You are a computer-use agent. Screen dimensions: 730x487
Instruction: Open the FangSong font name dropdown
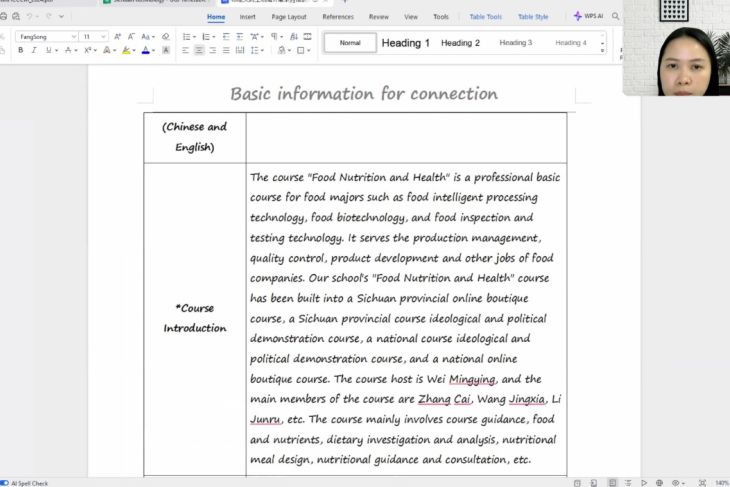[74, 37]
